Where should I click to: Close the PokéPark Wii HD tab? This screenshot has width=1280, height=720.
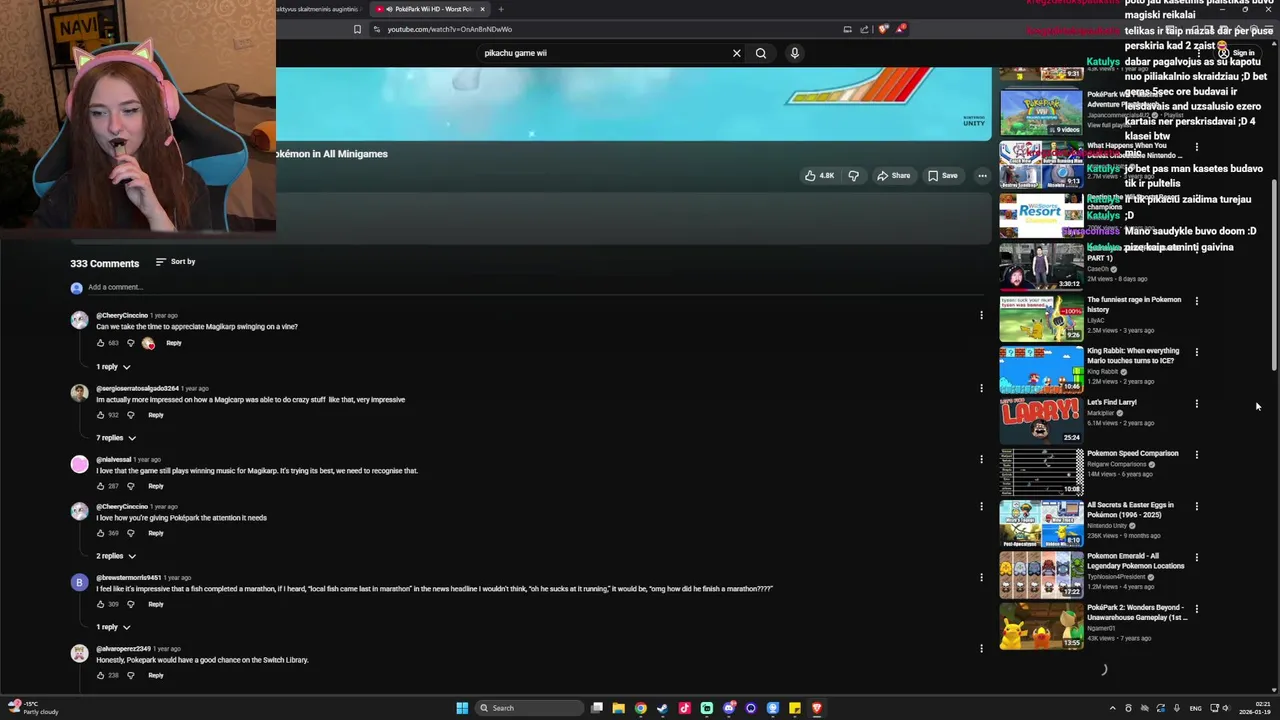482,9
